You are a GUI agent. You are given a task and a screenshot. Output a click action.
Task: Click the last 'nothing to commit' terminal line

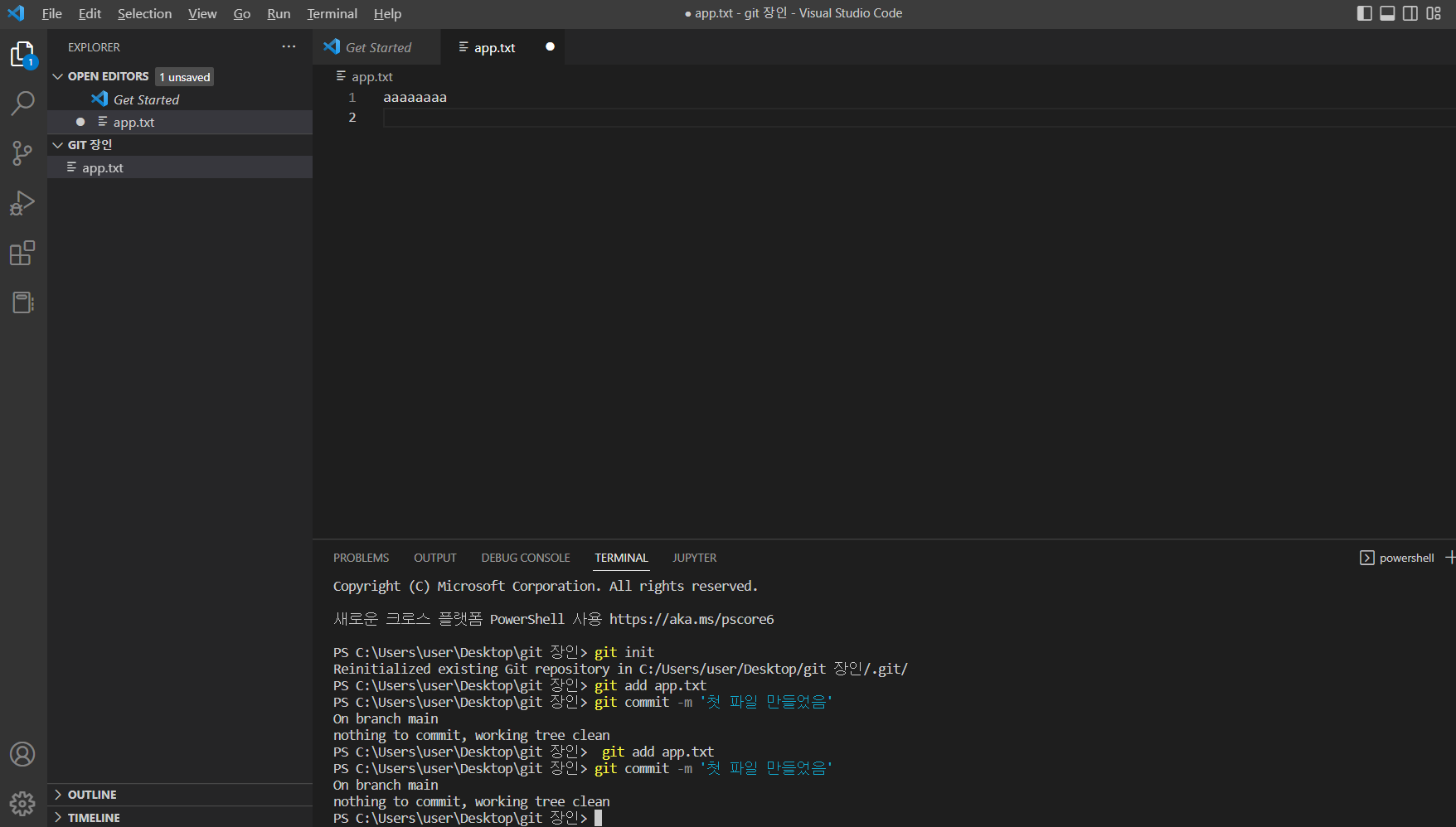point(471,801)
